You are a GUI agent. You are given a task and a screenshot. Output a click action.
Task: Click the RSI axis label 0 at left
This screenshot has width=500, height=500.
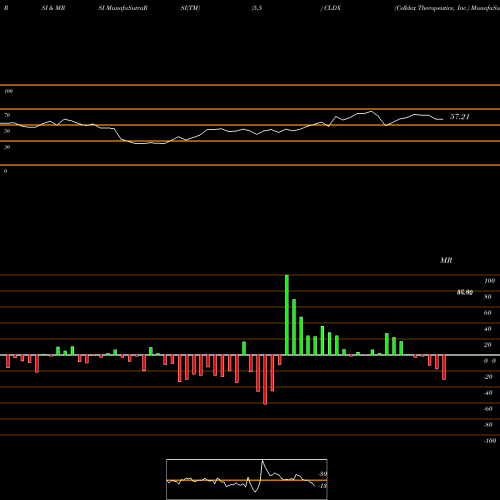(5, 171)
